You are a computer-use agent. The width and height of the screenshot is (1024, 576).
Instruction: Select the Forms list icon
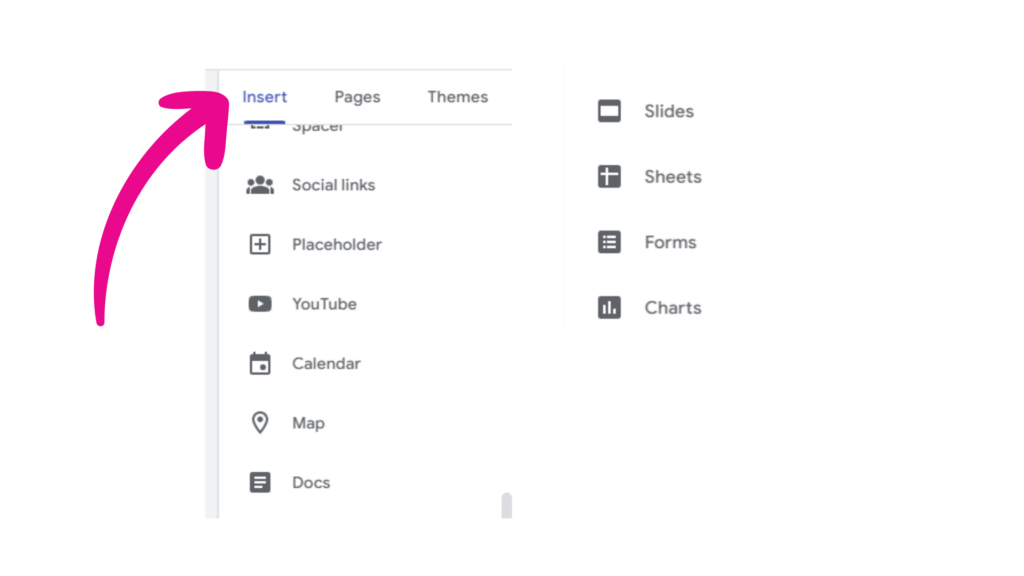coord(609,242)
